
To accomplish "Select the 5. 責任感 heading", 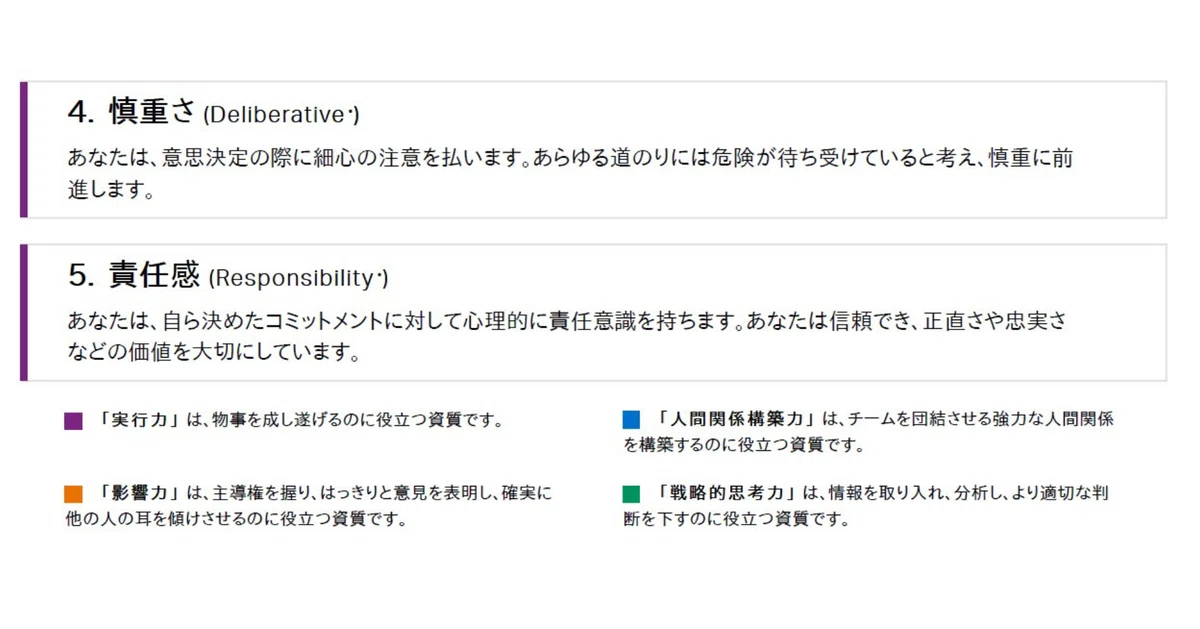I will click(134, 274).
